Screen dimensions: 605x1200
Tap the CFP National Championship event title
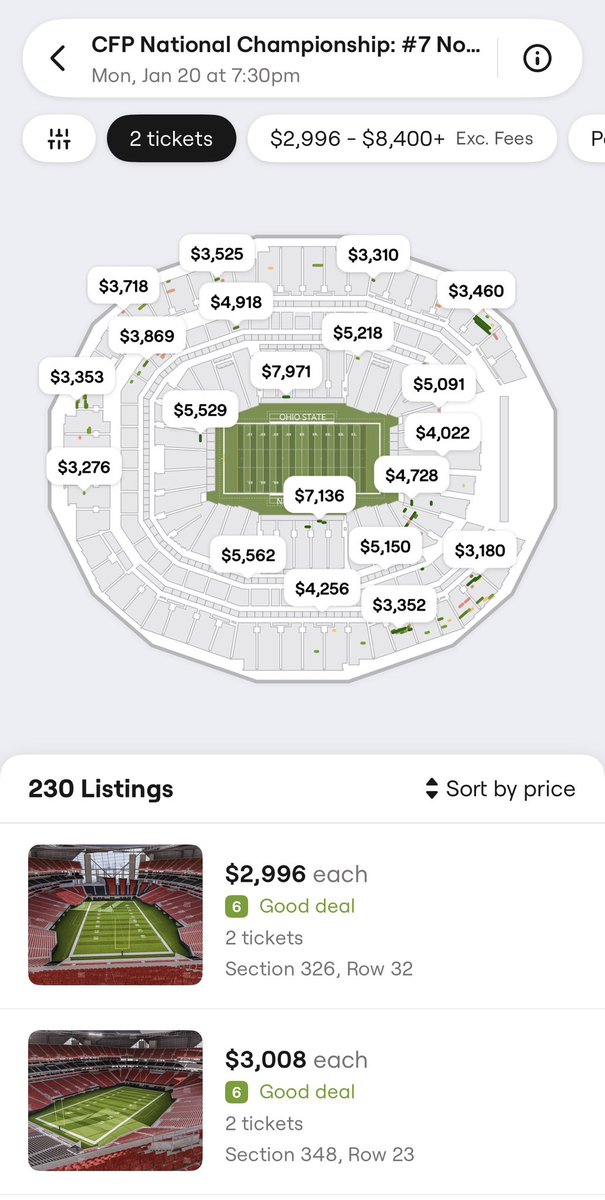tap(286, 45)
